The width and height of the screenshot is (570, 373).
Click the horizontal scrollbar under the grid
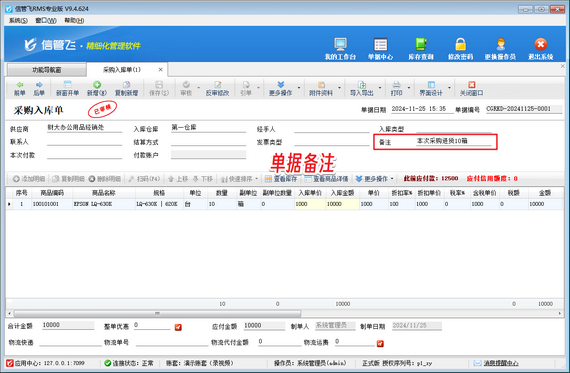pyautogui.click(x=157, y=313)
